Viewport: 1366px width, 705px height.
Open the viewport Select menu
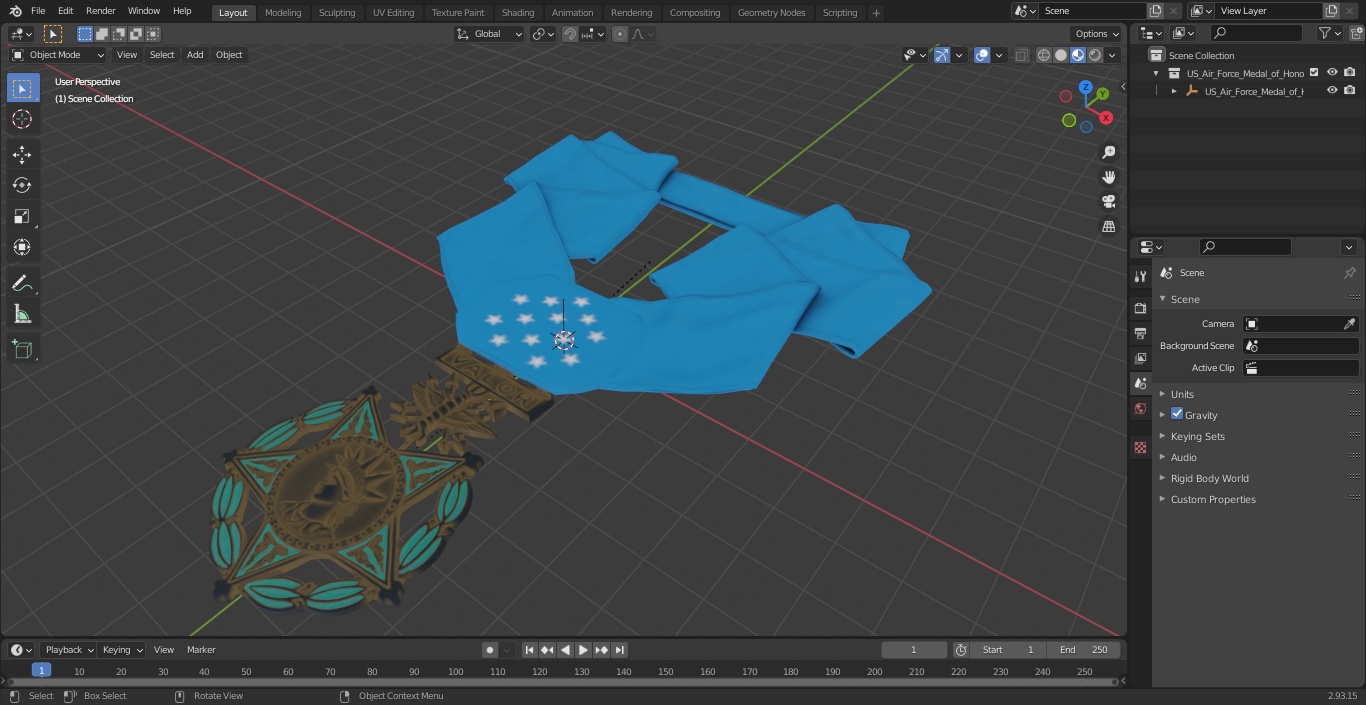click(162, 55)
